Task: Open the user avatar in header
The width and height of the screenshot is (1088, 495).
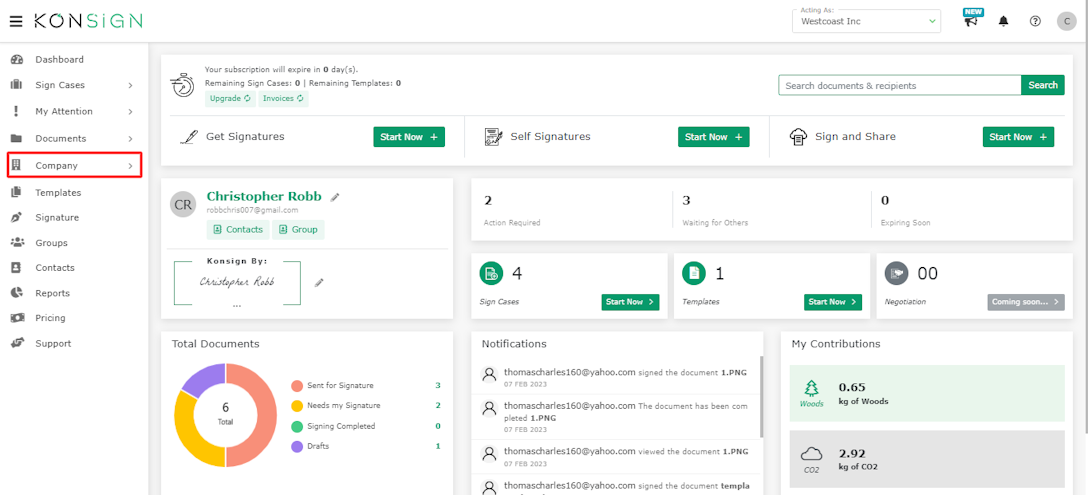Action: tap(1066, 21)
